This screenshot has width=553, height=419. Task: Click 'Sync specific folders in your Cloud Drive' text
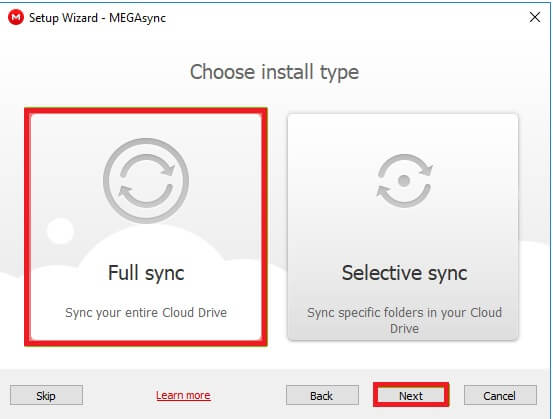(404, 321)
